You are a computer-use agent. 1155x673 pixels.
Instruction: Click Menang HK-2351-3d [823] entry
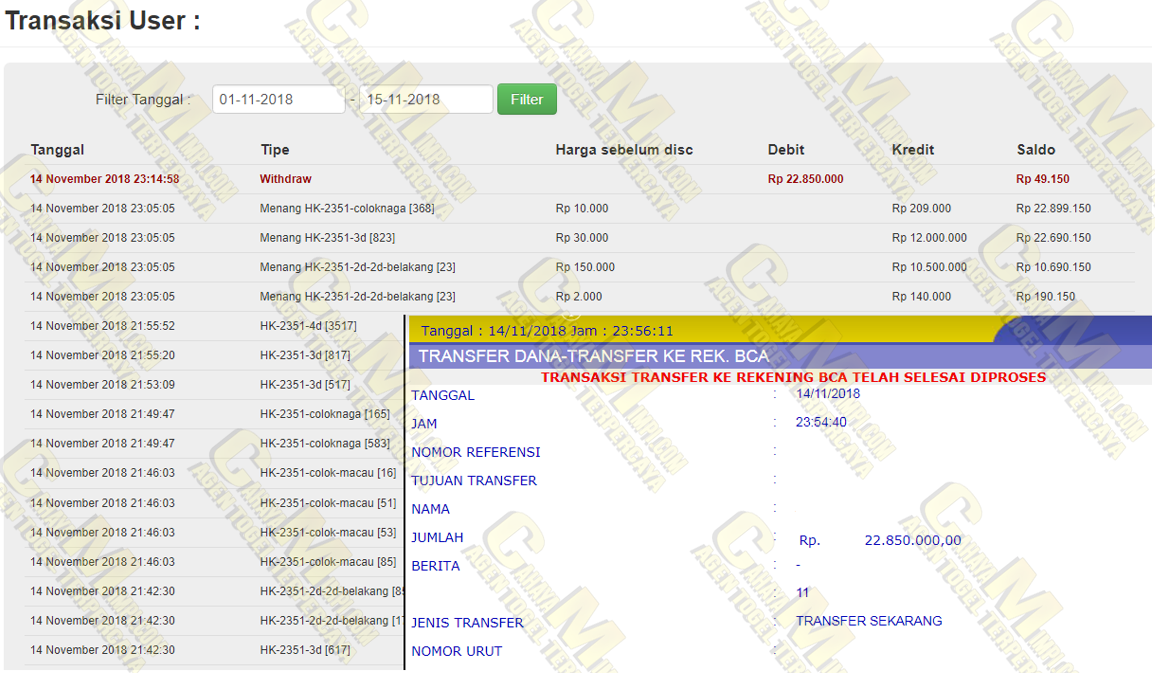pyautogui.click(x=327, y=238)
